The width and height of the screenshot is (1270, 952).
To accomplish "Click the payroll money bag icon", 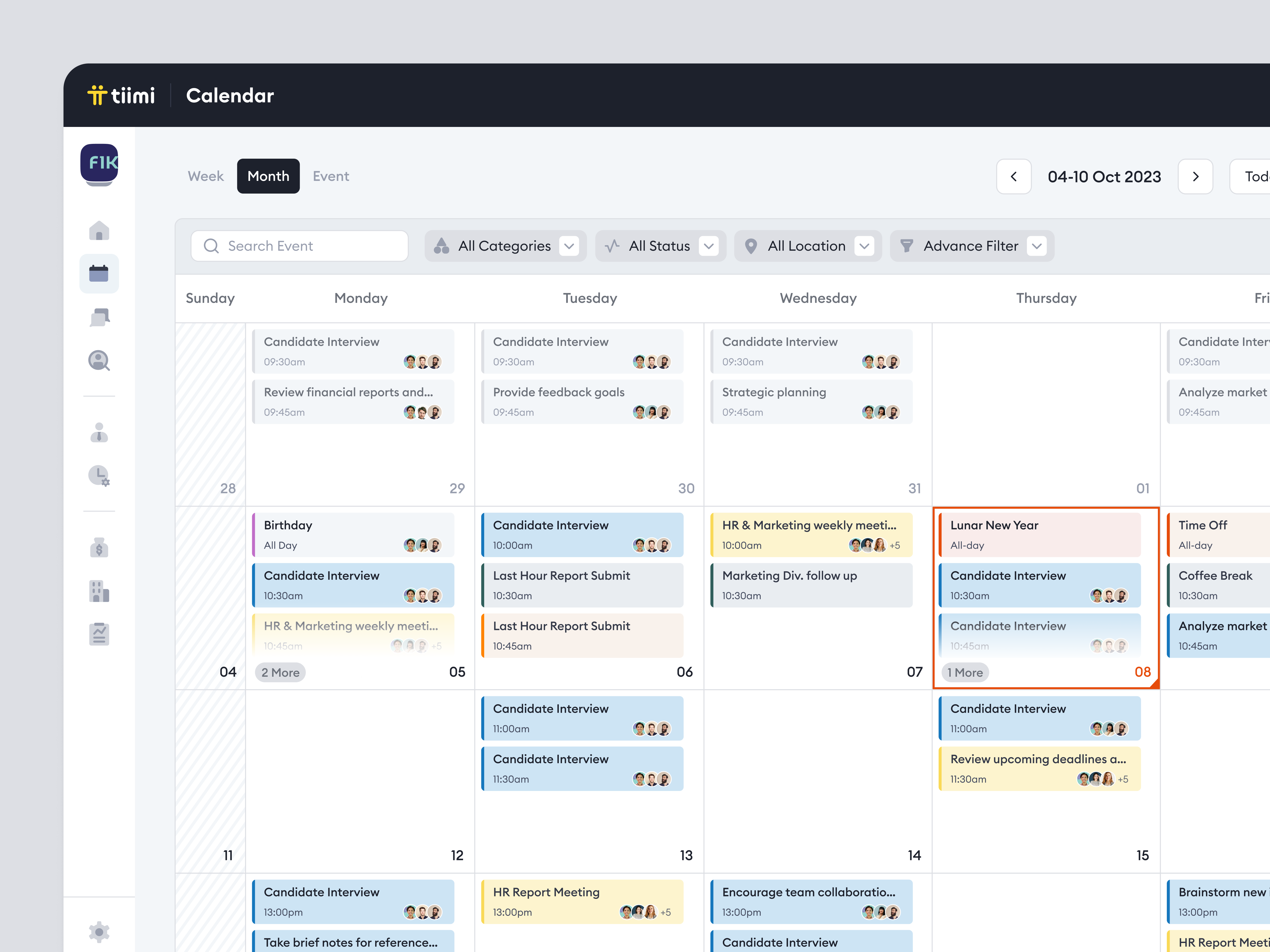I will [99, 547].
